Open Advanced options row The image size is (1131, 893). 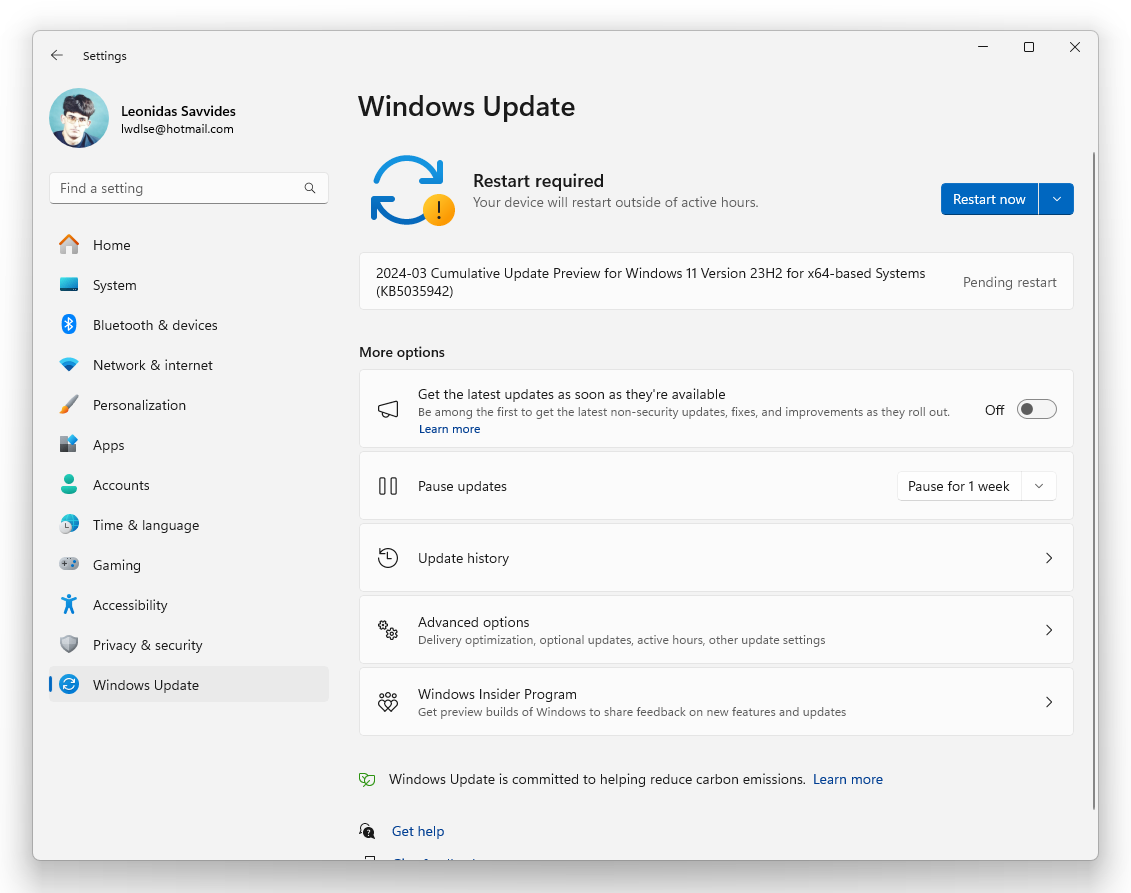(x=716, y=630)
